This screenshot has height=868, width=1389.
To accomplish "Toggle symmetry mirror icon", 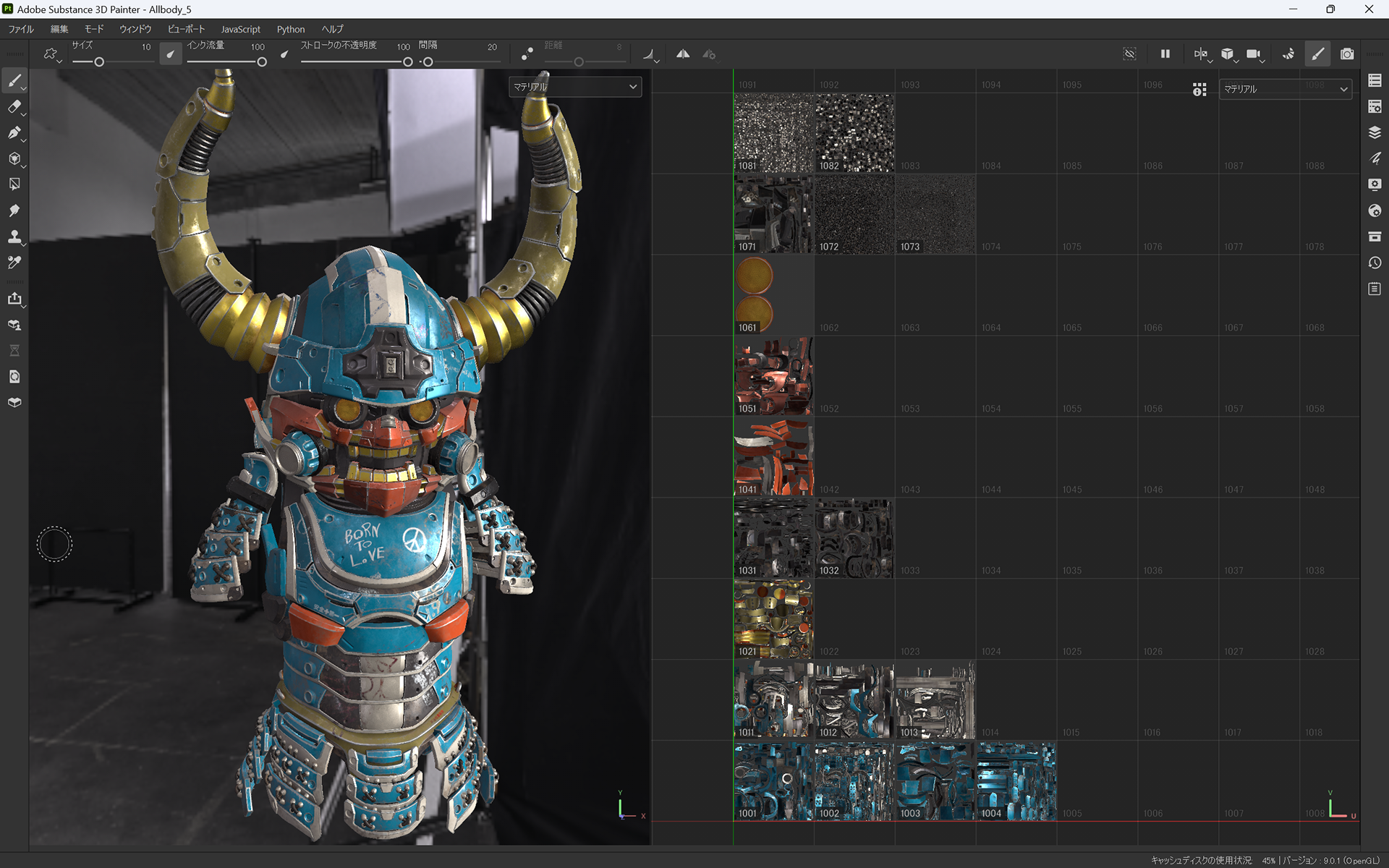I will [x=683, y=54].
